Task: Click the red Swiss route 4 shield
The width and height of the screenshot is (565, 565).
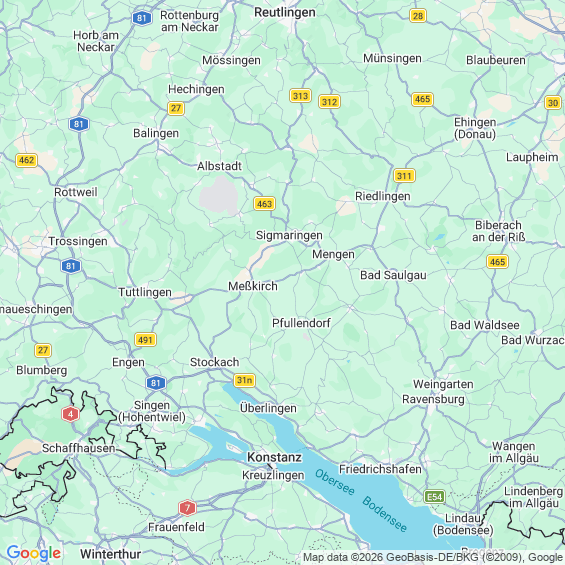Action: (x=71, y=414)
